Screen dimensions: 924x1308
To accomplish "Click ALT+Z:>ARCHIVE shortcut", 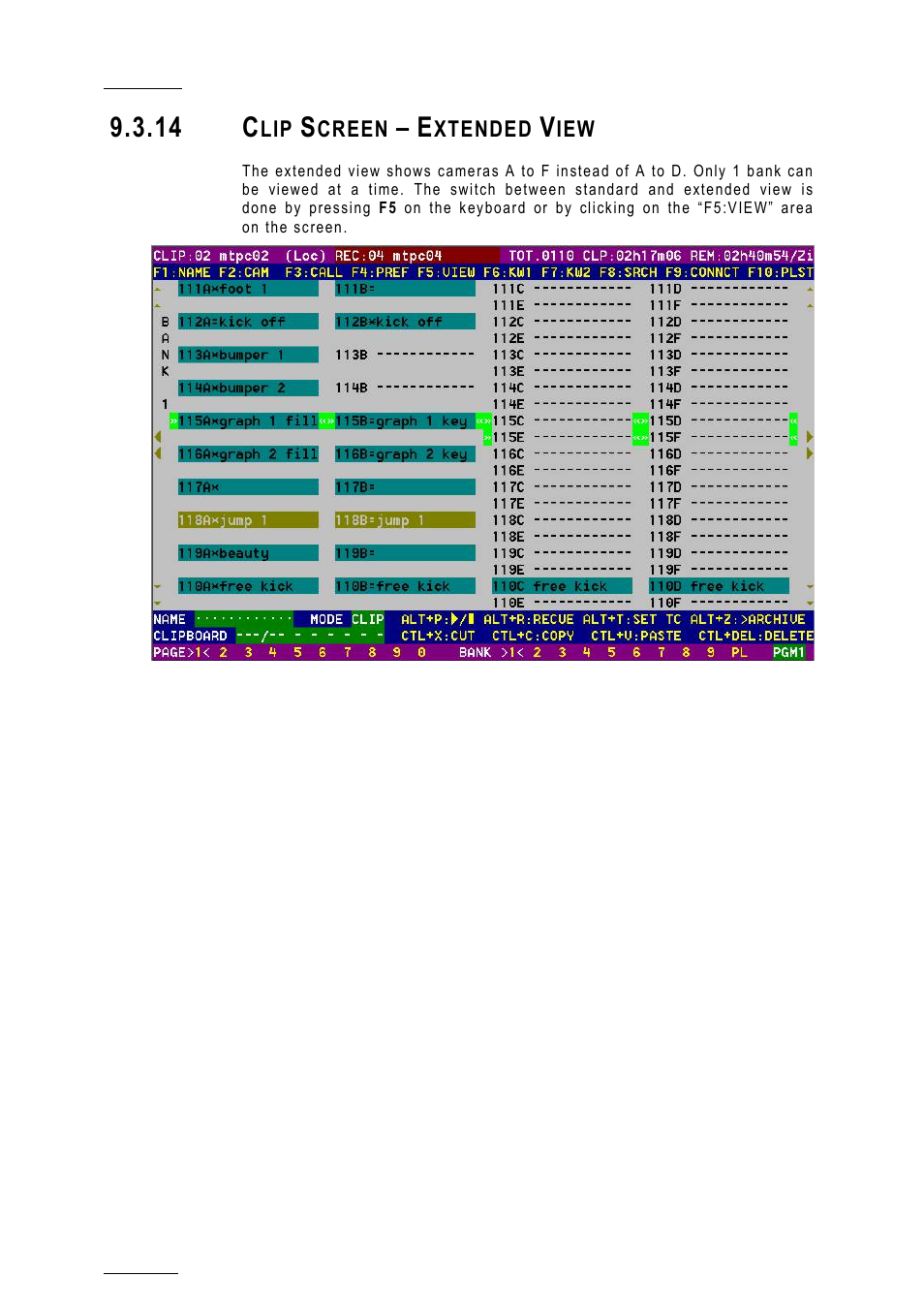I will click(748, 619).
